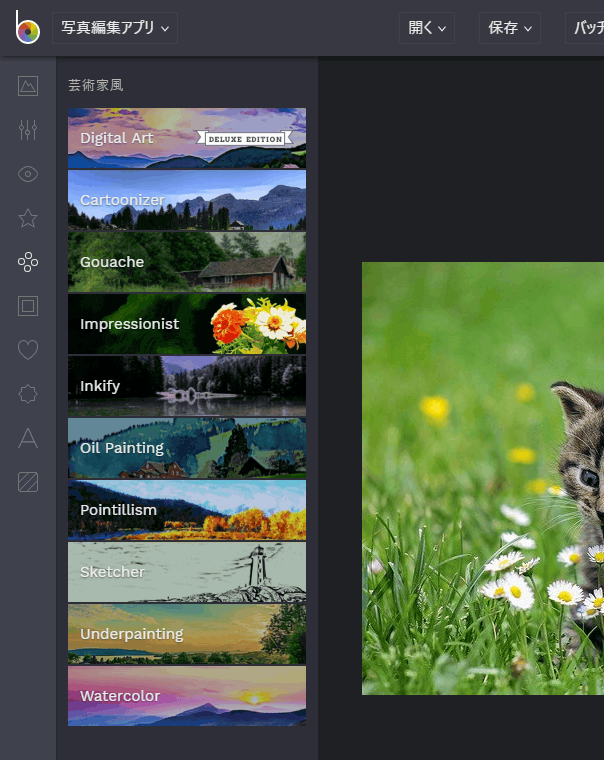Select the Impressionist effect category

187,324
